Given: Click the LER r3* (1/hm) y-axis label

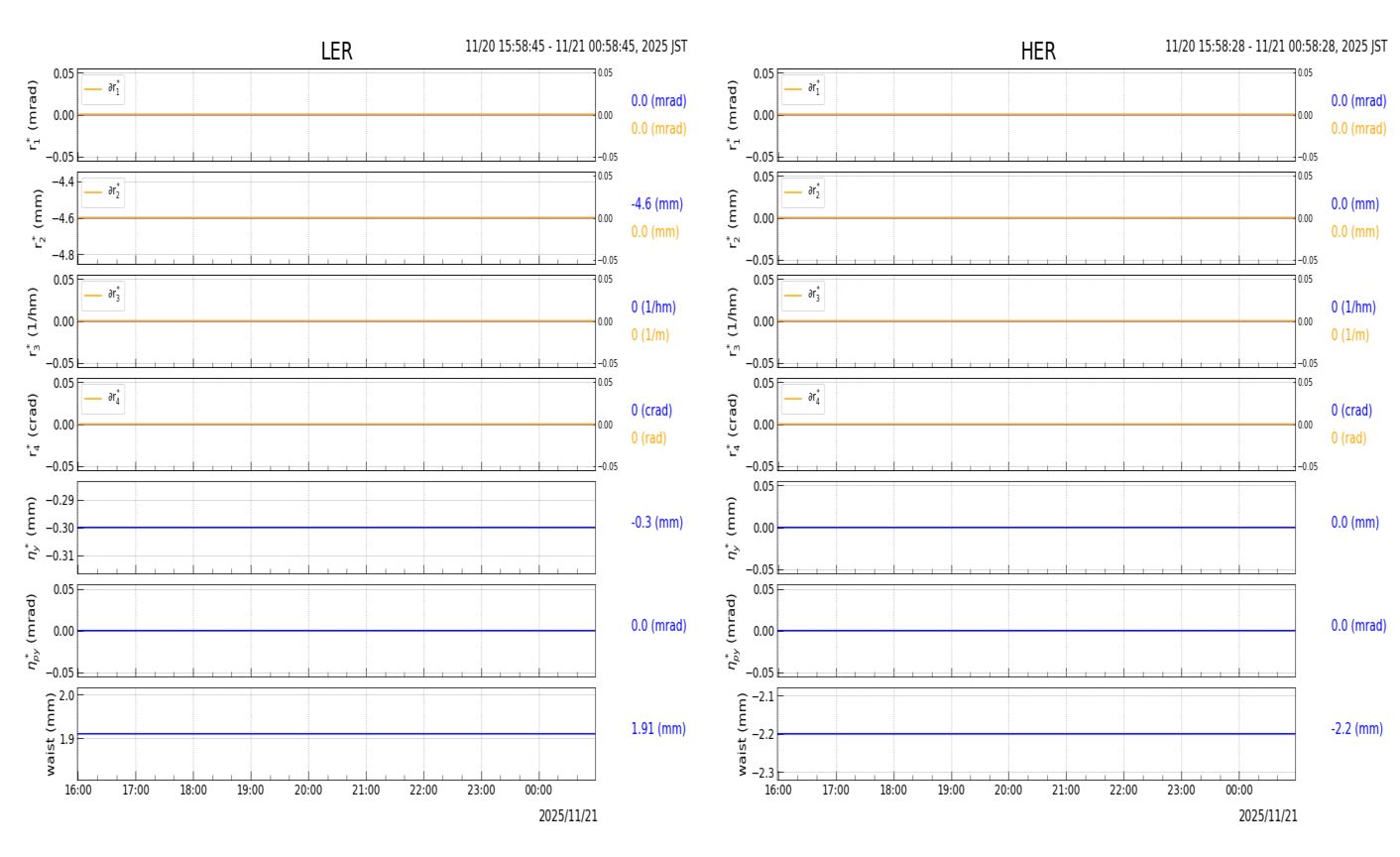Looking at the screenshot, I should (34, 321).
